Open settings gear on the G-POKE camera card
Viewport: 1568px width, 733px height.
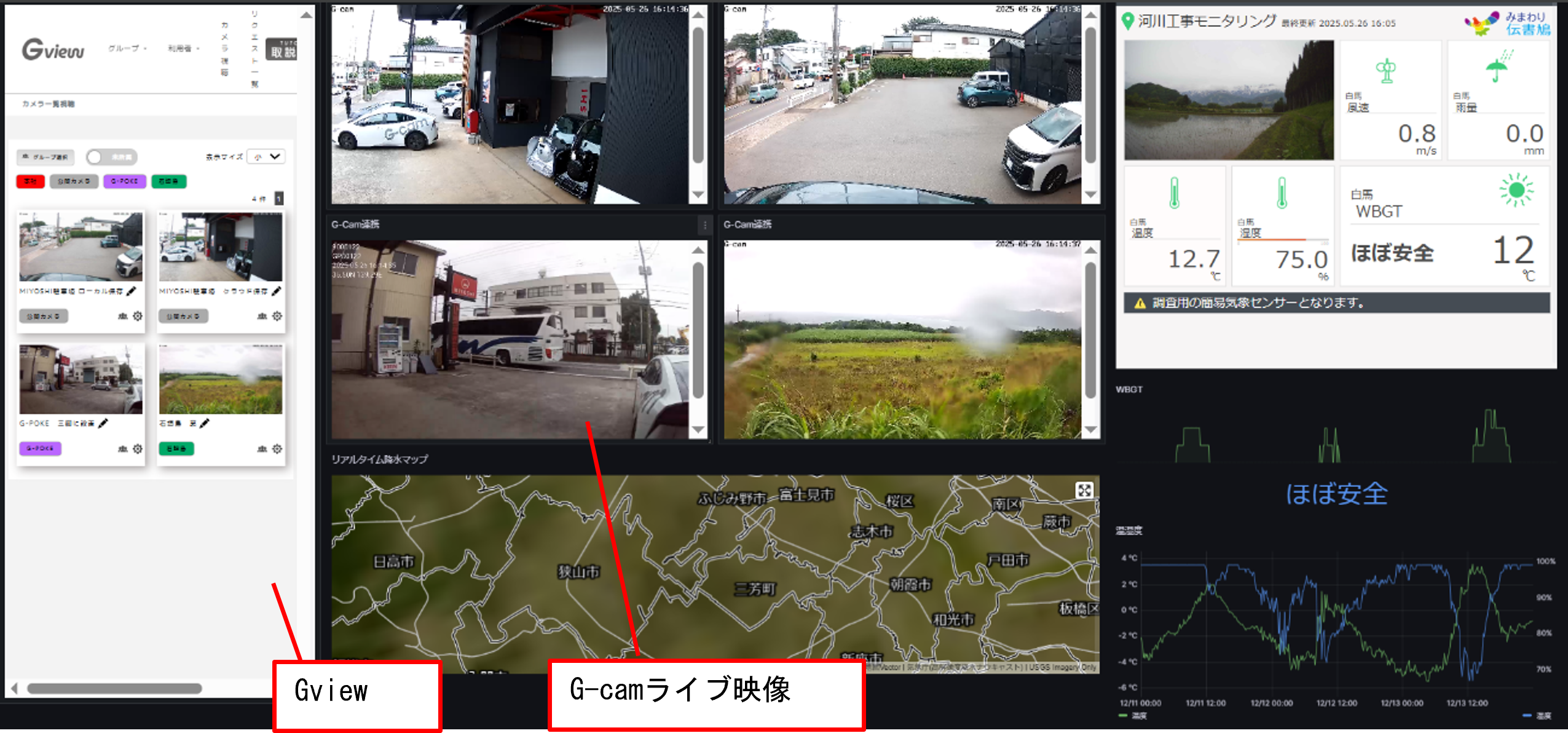click(136, 449)
